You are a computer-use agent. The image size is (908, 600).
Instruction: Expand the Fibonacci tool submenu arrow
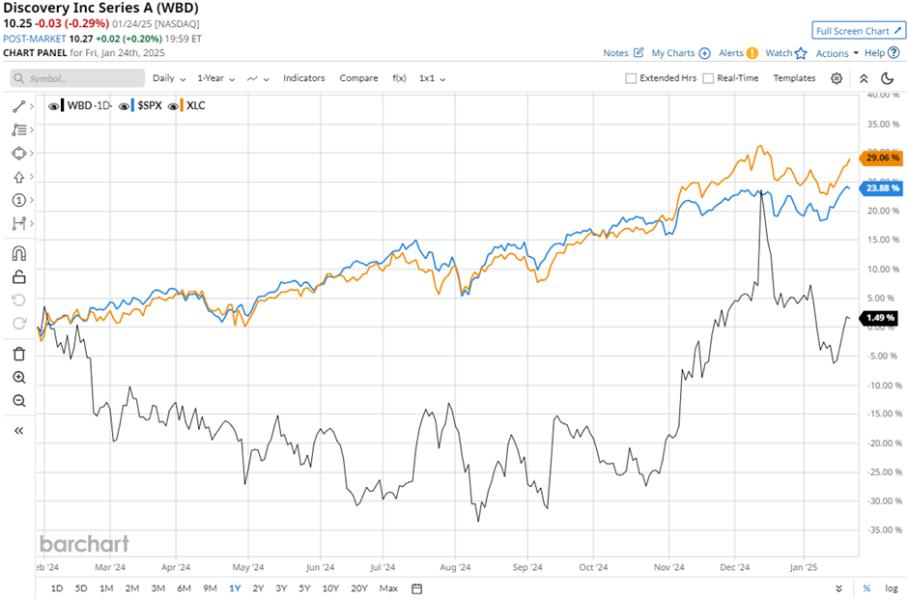(x=31, y=130)
